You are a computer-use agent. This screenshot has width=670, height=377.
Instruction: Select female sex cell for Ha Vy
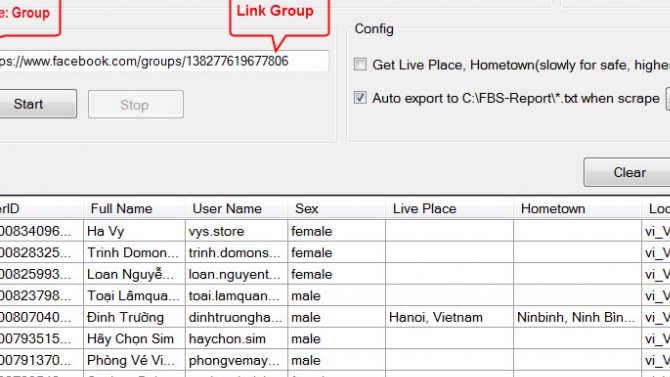[337, 231]
